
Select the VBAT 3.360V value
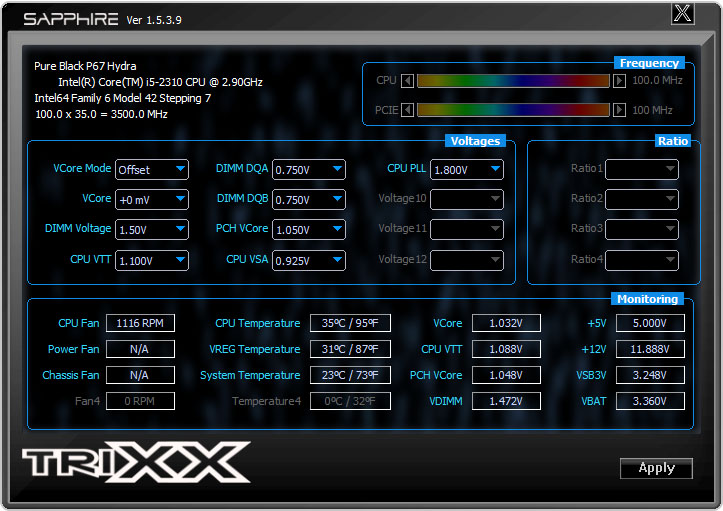tap(650, 401)
